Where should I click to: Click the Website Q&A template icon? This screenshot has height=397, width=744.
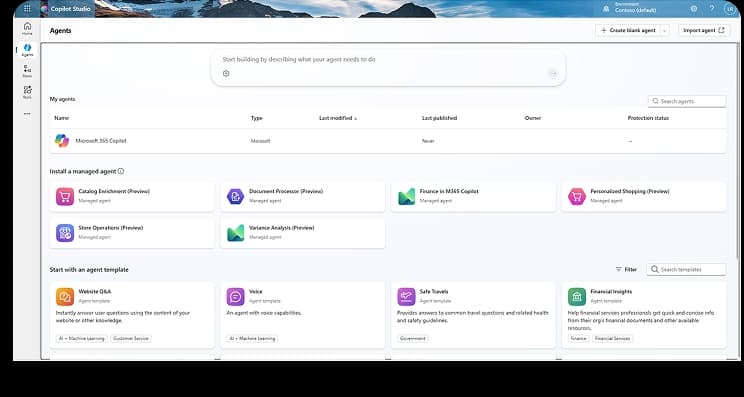coord(65,297)
